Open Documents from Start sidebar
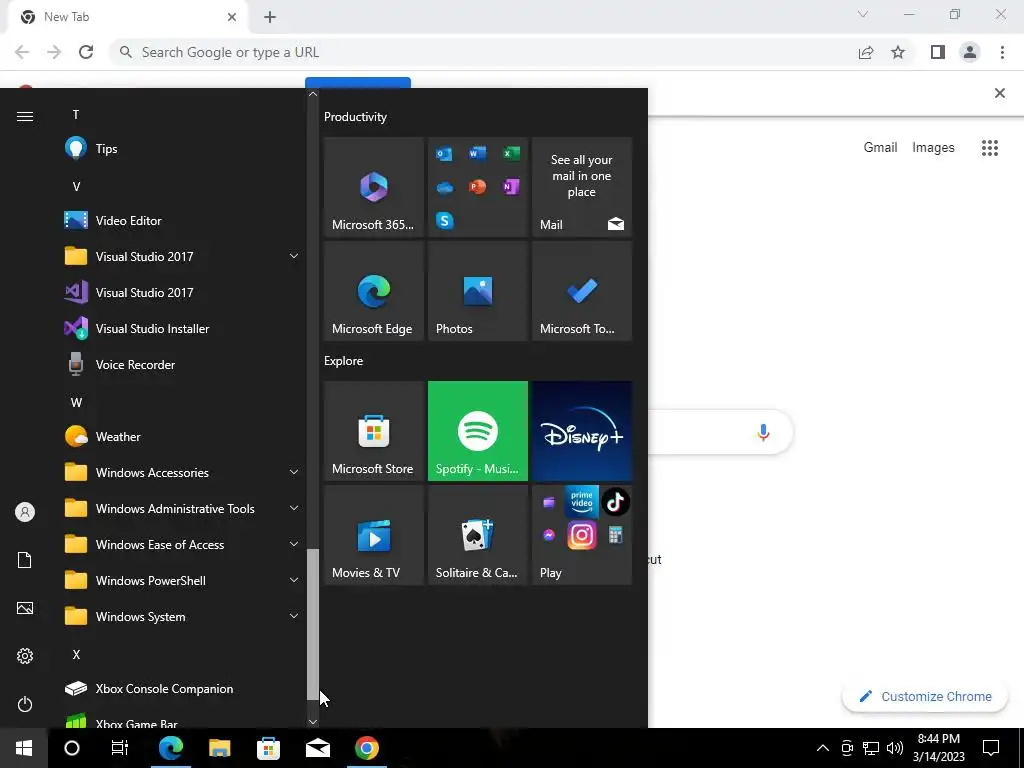Screen dimensions: 1024x768 pos(25,560)
